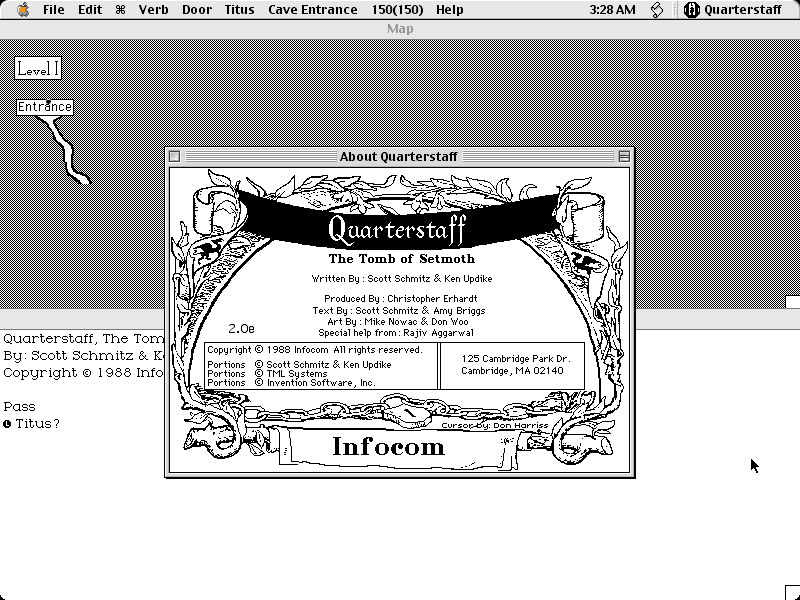Open the Apple menu

point(23,10)
